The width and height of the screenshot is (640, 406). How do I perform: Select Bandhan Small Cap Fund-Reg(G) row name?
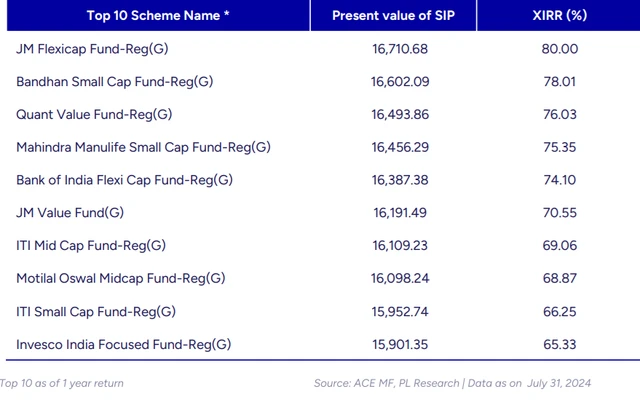pos(115,82)
